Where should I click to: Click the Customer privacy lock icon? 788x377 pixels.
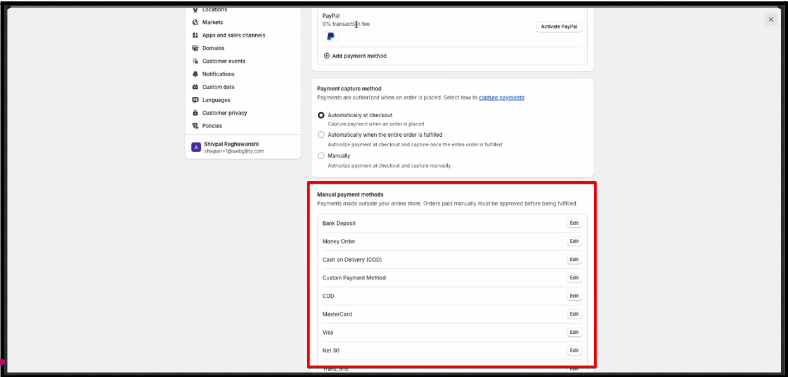tap(195, 113)
